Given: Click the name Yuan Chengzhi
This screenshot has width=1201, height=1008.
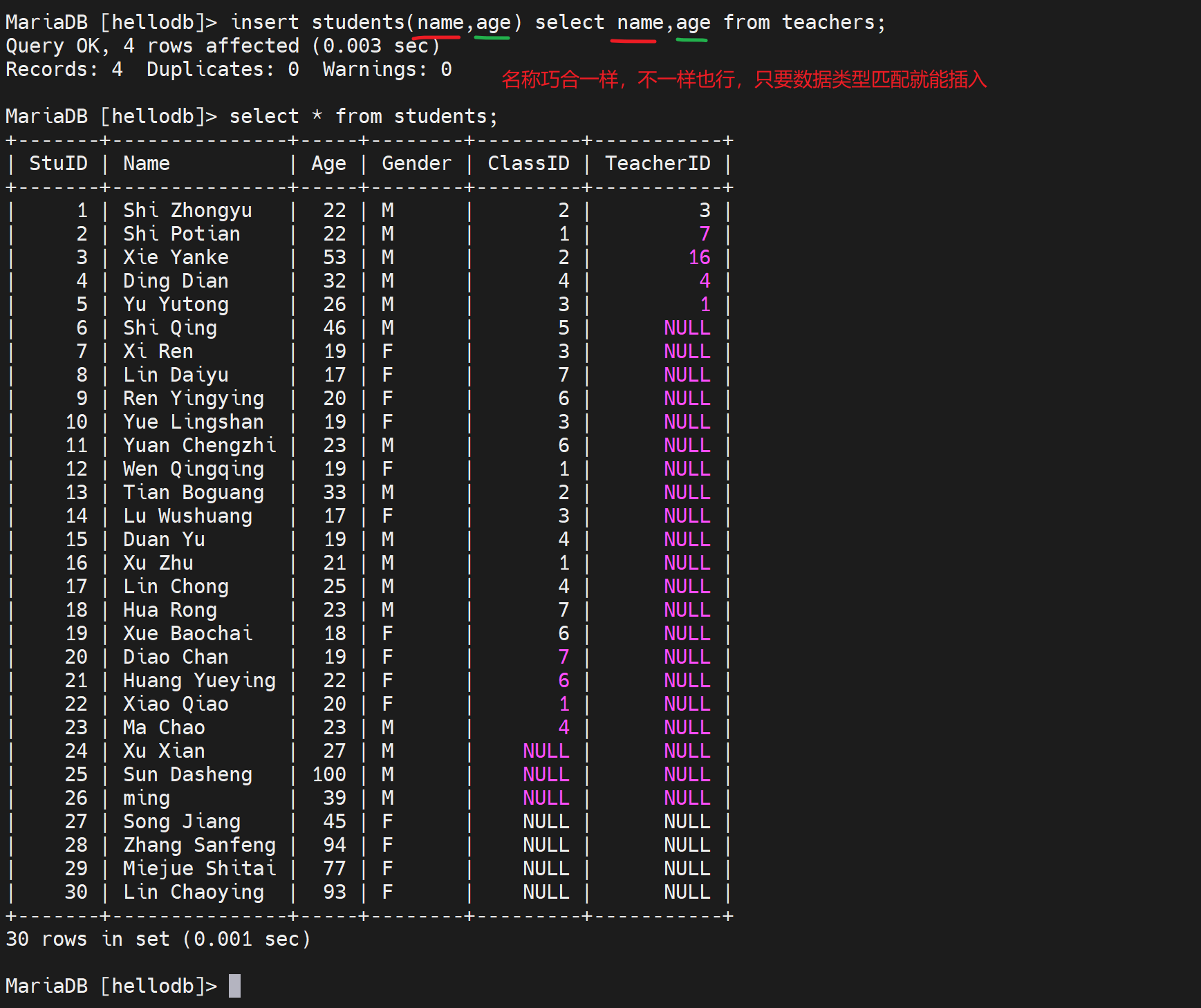Looking at the screenshot, I should (199, 445).
